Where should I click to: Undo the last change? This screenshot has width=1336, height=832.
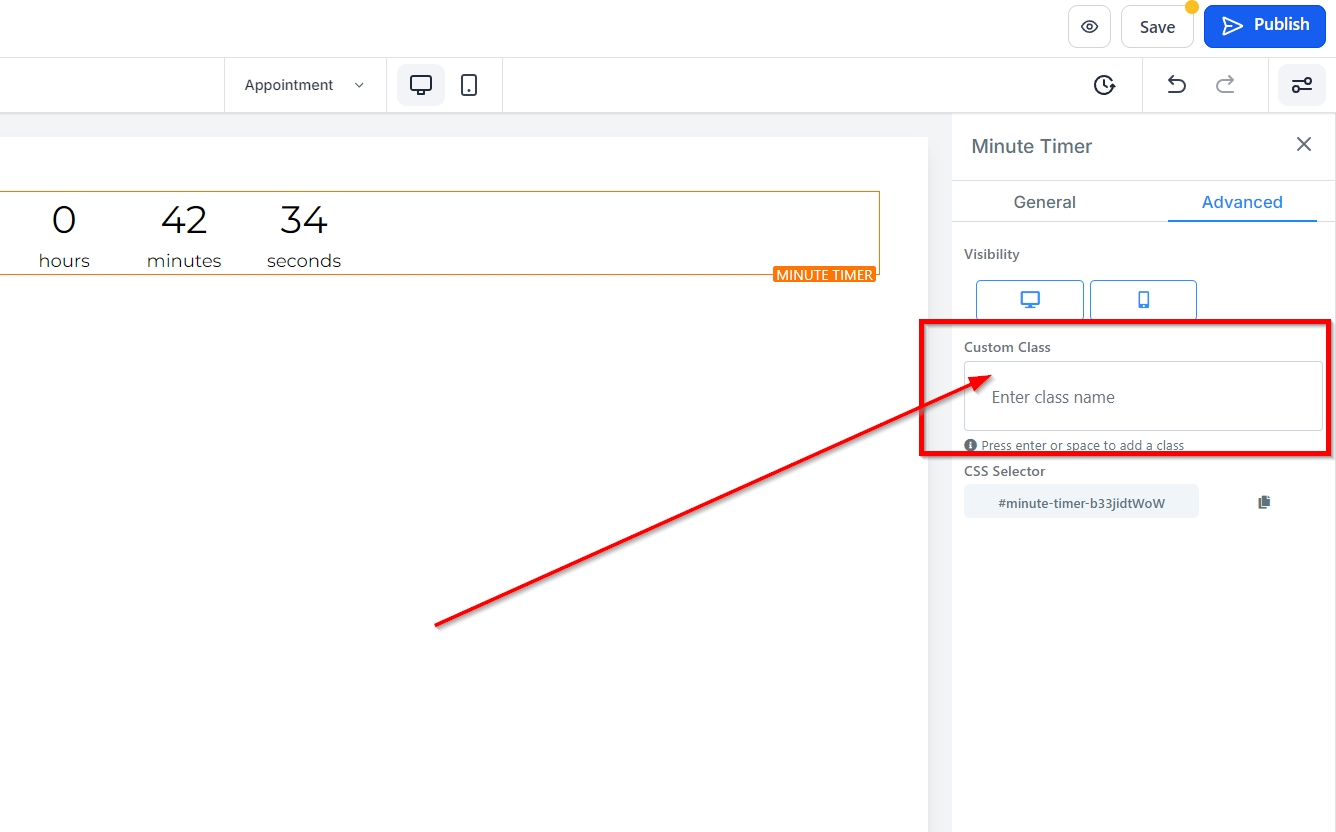1177,85
